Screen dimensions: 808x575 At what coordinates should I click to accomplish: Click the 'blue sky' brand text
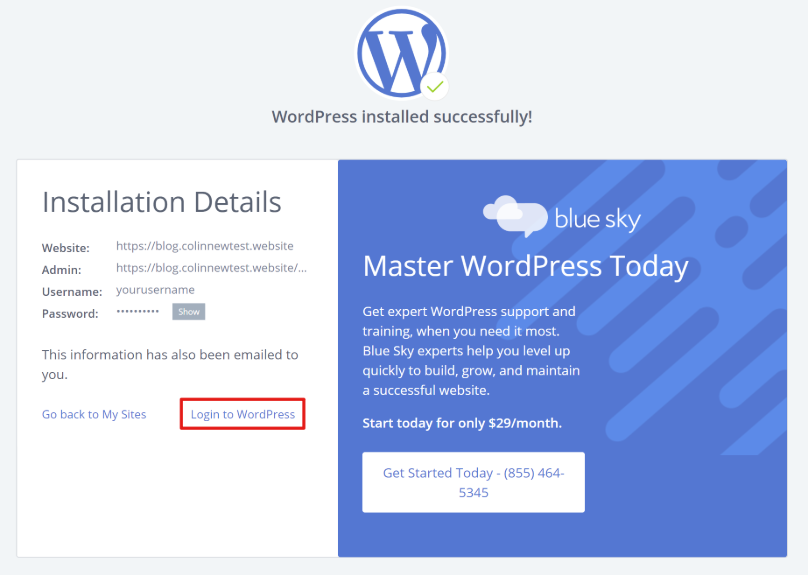coord(598,219)
